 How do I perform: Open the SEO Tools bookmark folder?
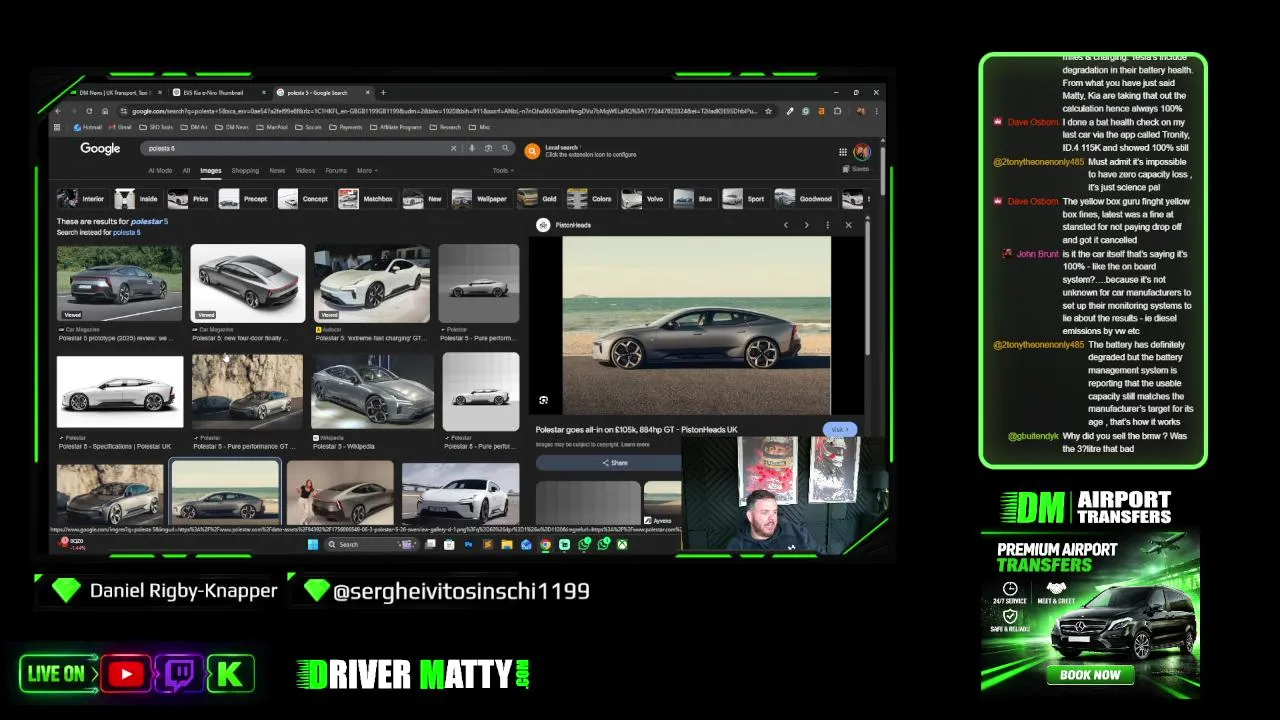(x=156, y=127)
